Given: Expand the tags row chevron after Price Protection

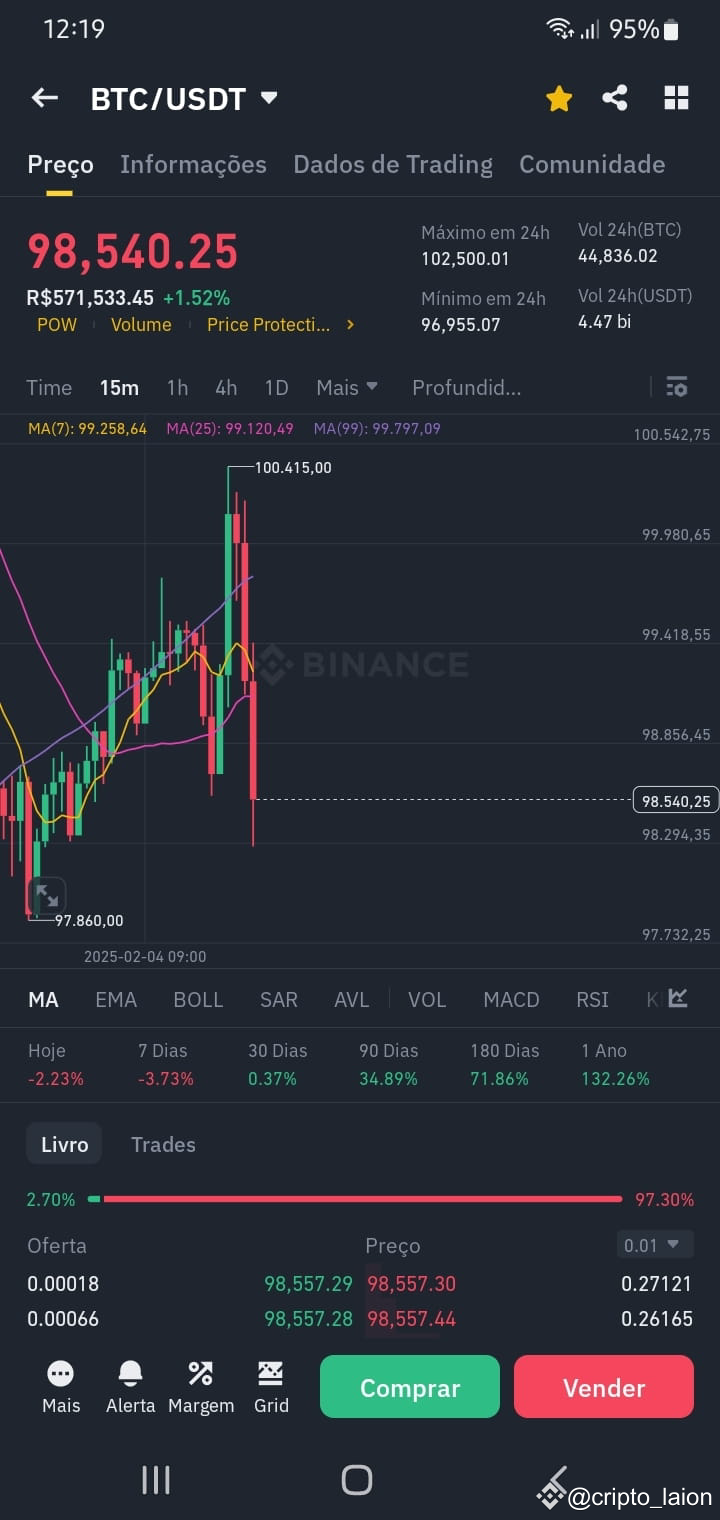Looking at the screenshot, I should point(350,325).
